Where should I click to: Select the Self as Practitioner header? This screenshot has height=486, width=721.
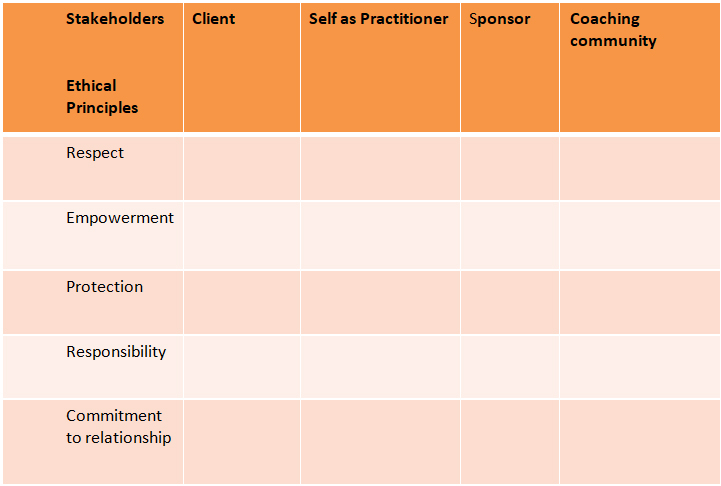coord(378,19)
